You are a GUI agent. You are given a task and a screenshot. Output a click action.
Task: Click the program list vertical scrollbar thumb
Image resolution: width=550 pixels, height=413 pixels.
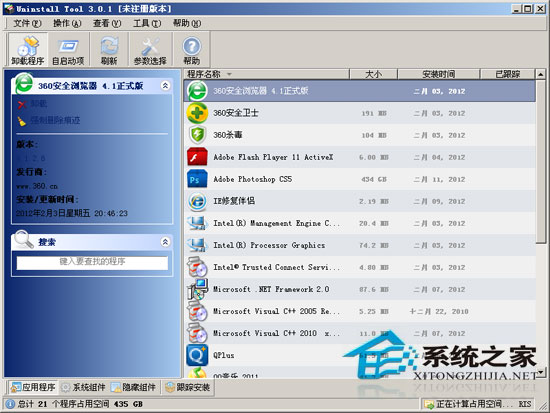coord(541,161)
